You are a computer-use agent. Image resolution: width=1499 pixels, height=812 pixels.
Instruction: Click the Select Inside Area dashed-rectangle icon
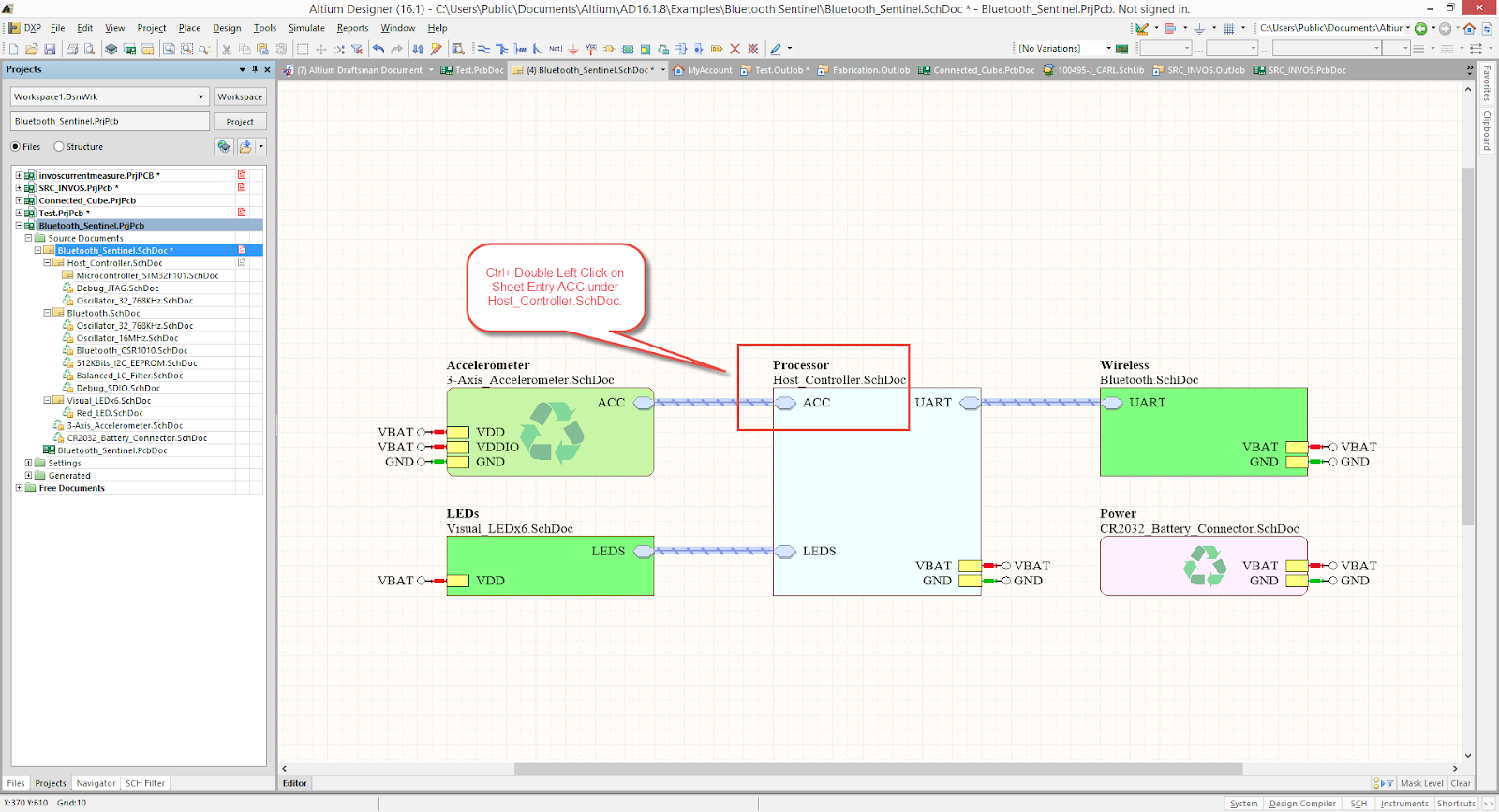(x=302, y=49)
